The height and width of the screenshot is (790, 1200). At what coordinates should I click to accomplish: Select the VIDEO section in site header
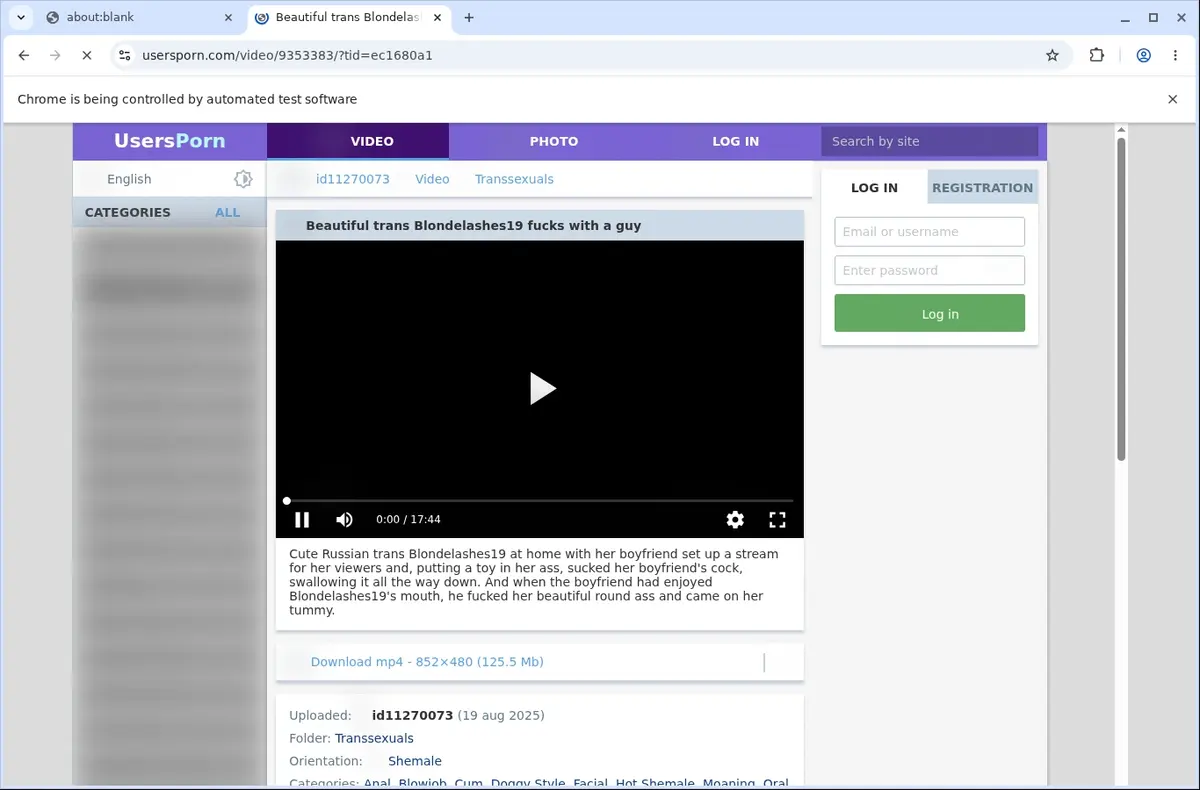coord(358,141)
